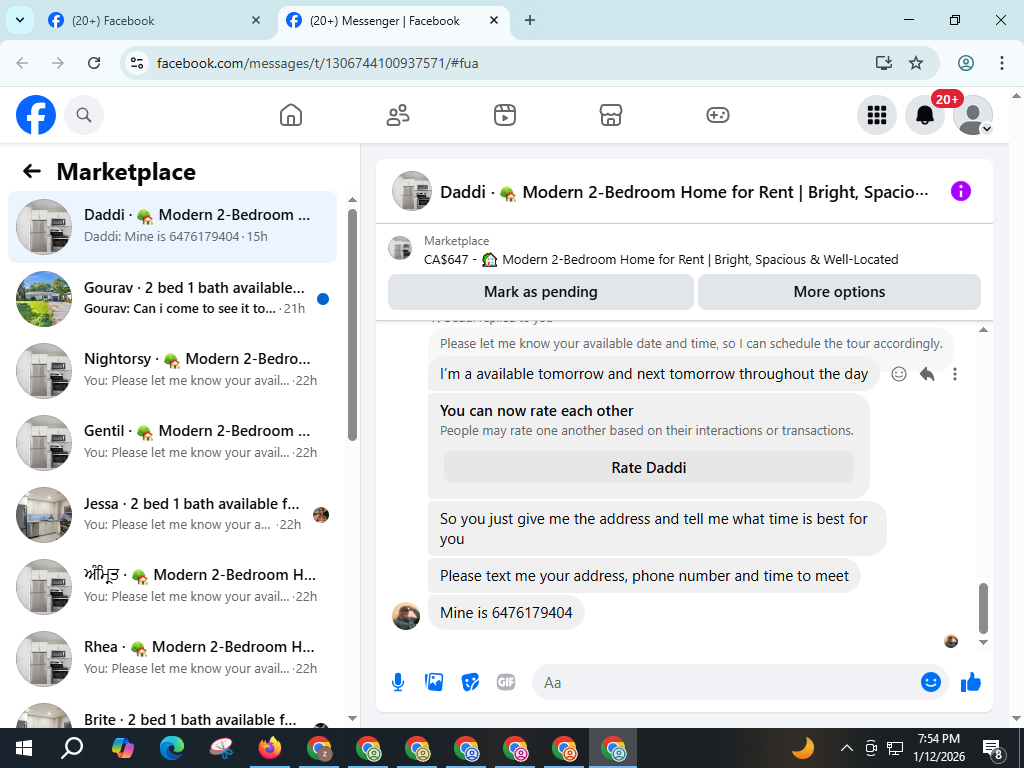Choose a GIF icon
Screen dimensions: 1024x768
pos(506,682)
